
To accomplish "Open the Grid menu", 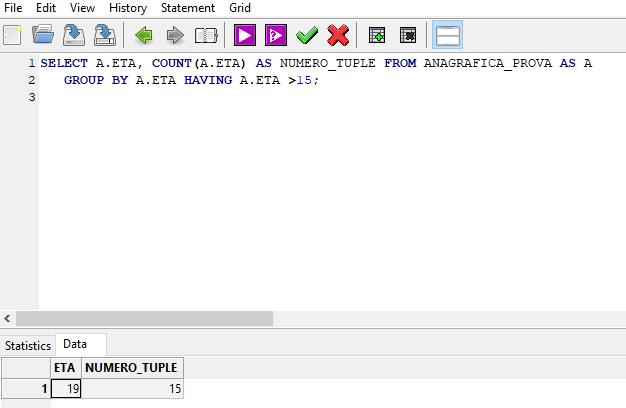I will (240, 8).
